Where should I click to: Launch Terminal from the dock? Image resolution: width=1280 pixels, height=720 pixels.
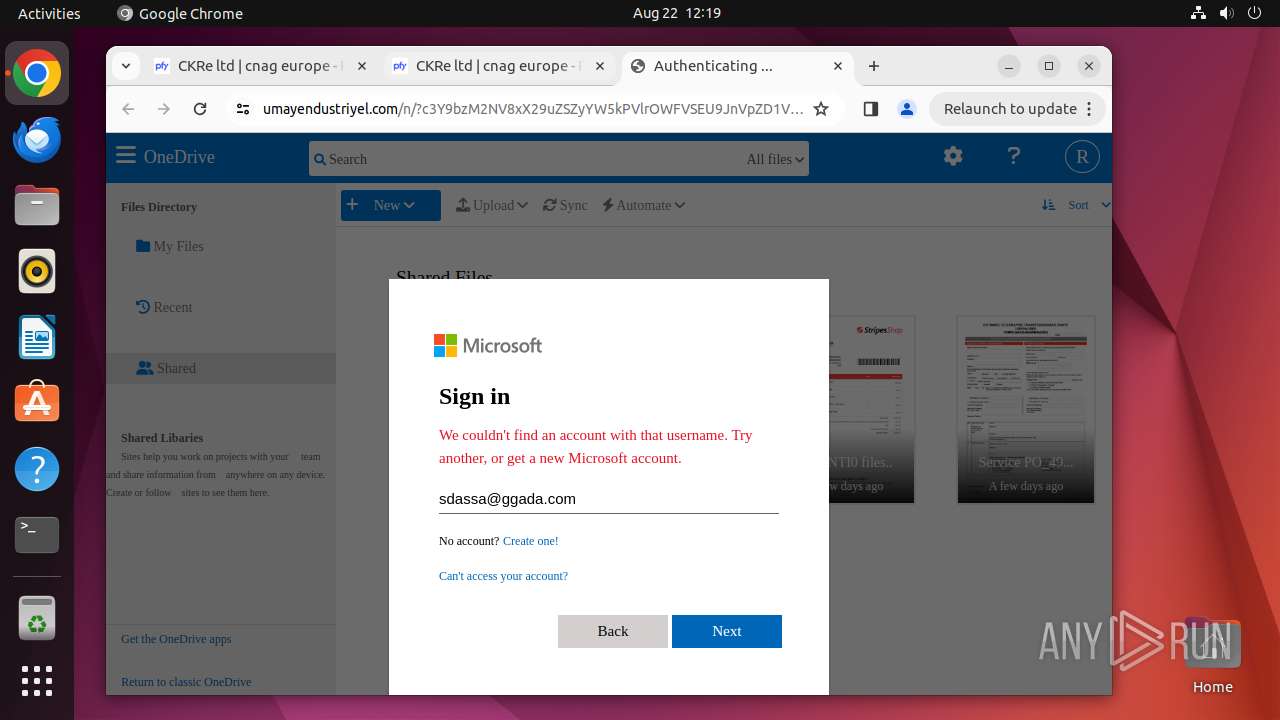(x=37, y=535)
